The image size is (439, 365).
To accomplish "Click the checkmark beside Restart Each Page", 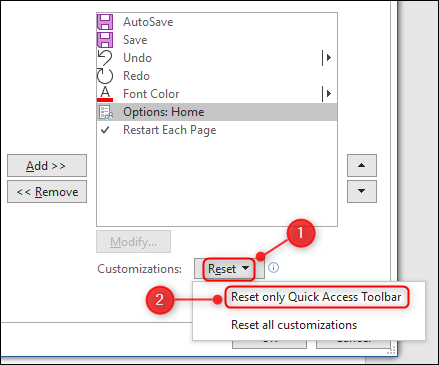I will 105,130.
